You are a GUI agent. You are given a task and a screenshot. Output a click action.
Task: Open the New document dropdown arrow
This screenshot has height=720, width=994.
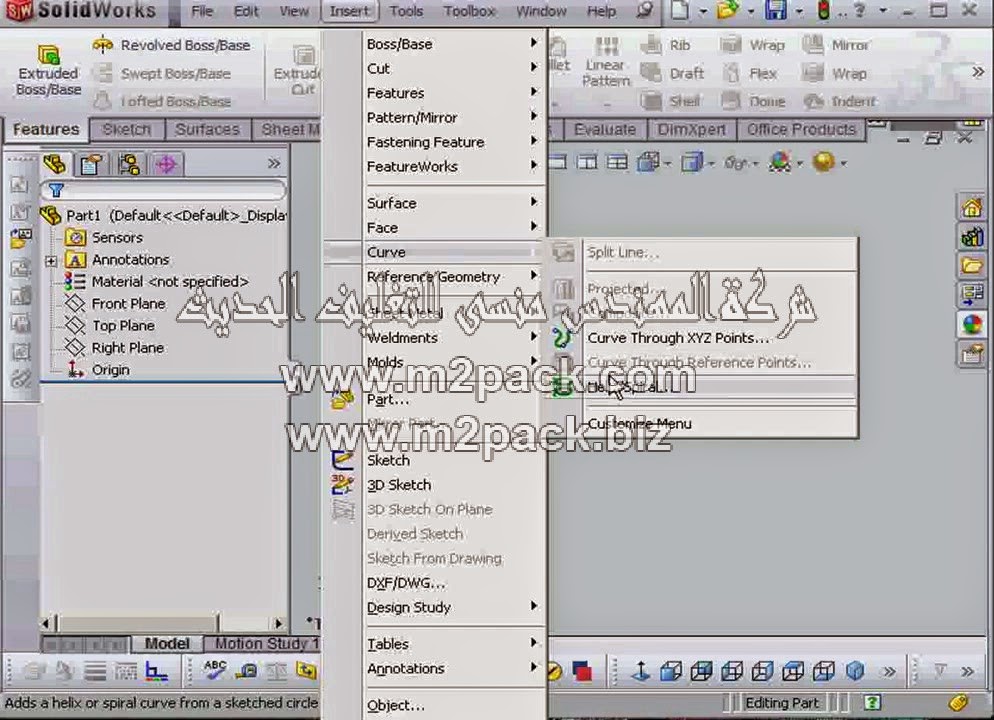click(x=703, y=11)
